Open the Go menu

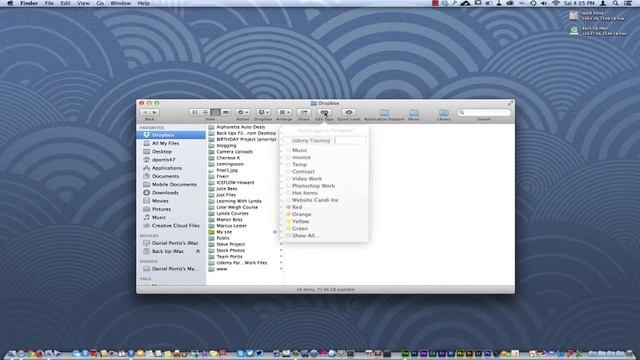click(100, 3)
